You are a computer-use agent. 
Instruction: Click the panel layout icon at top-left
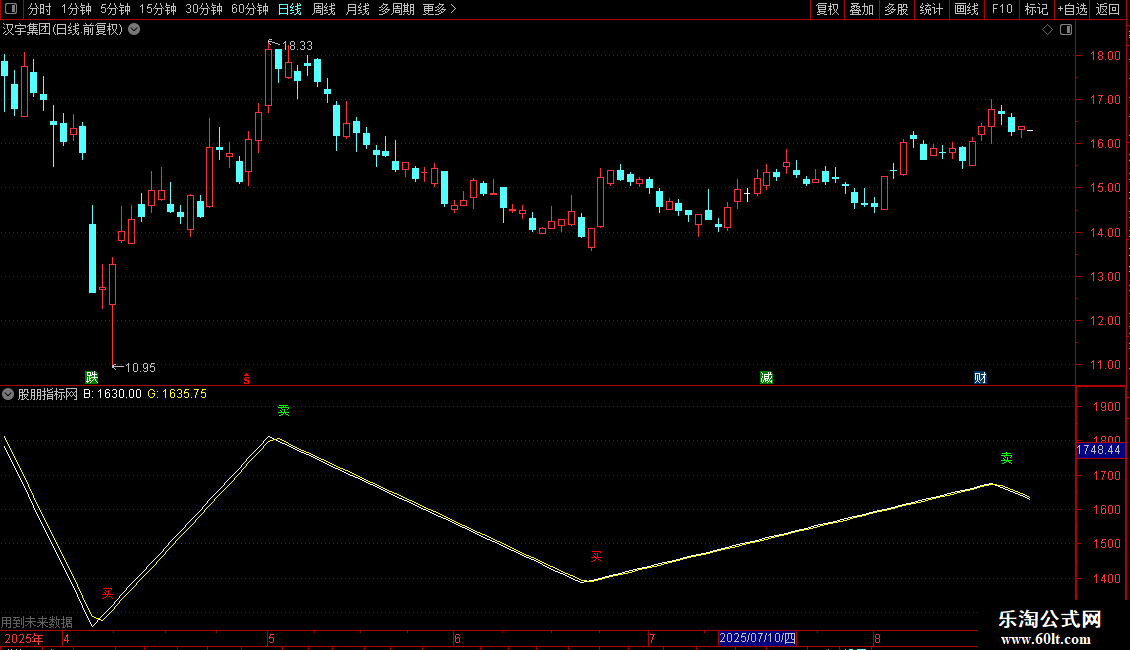pos(11,9)
